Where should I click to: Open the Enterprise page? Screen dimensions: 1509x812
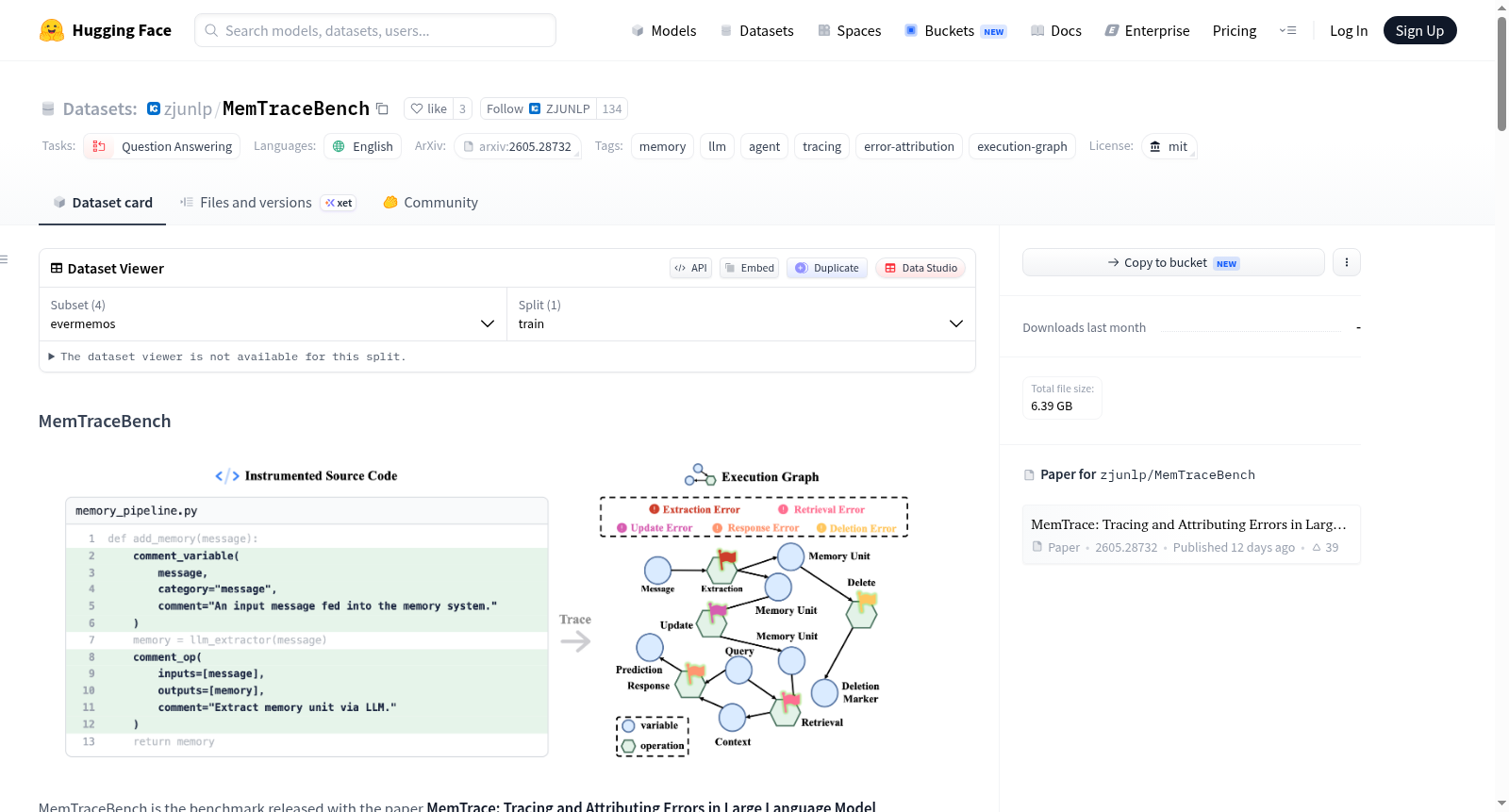[1147, 30]
